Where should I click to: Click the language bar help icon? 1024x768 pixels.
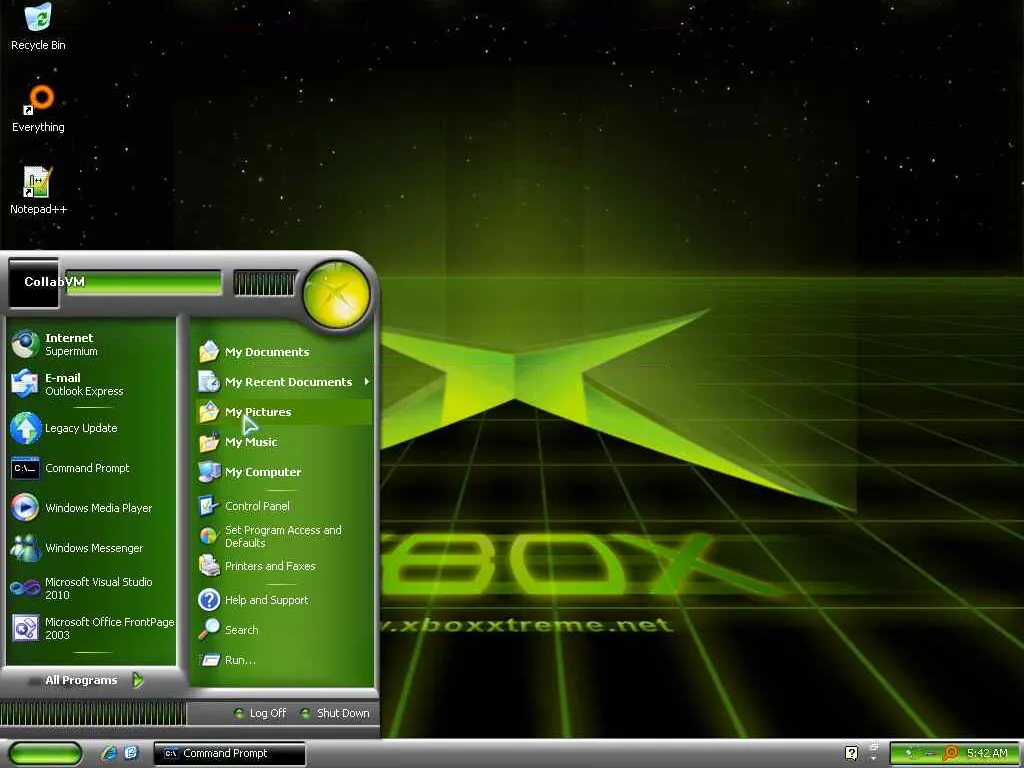tap(852, 753)
